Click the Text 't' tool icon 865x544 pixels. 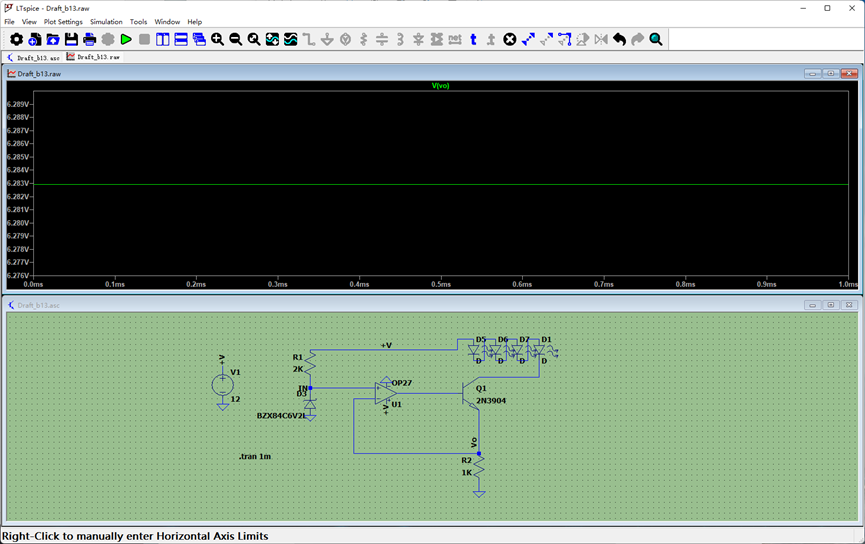click(473, 39)
